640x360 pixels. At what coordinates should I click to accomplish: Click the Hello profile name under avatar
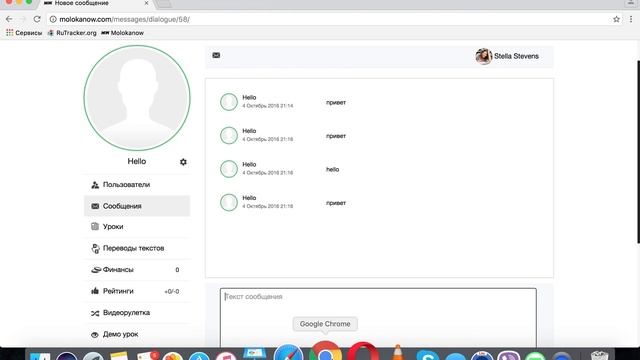click(137, 161)
